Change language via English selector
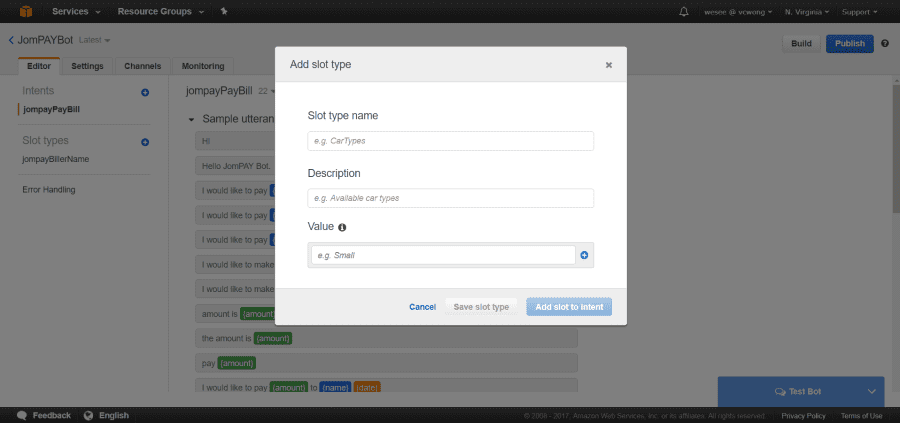This screenshot has width=900, height=423. [x=114, y=415]
